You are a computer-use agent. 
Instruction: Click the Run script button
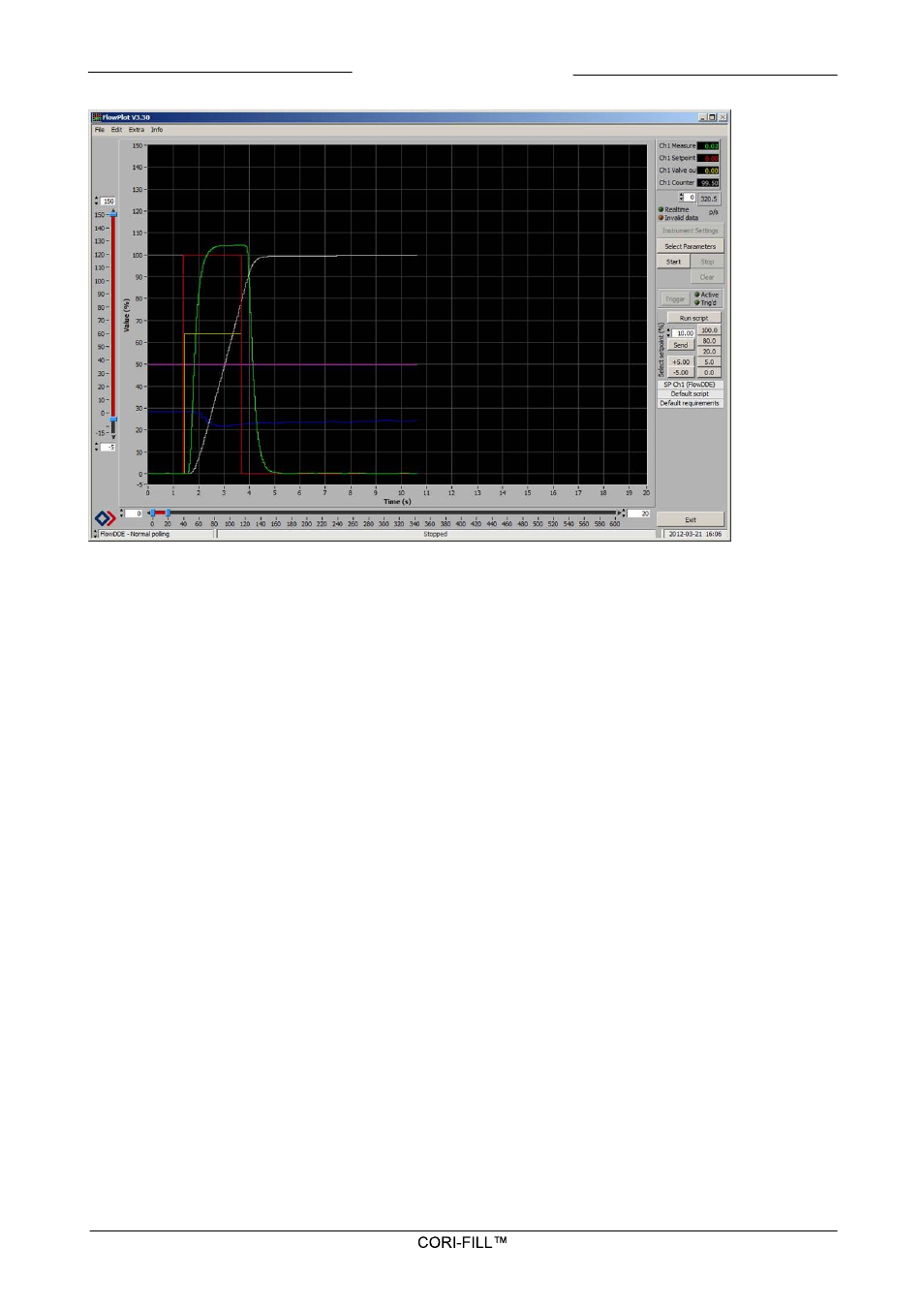pos(693,318)
